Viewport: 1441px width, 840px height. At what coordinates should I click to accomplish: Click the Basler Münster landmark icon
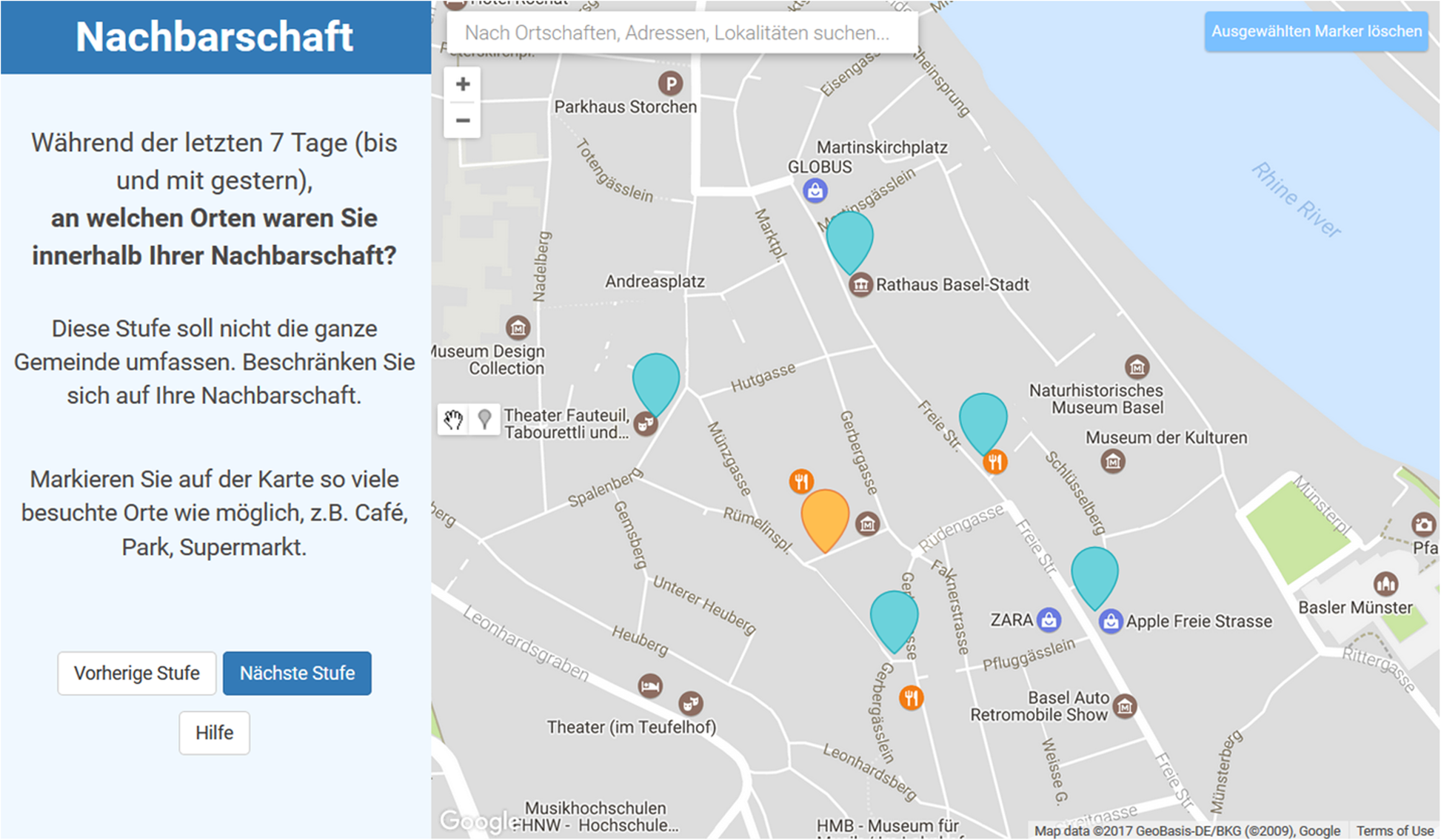pyautogui.click(x=1385, y=583)
